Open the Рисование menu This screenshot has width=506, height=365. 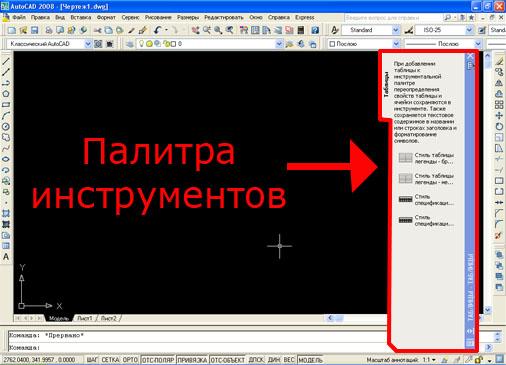click(158, 17)
